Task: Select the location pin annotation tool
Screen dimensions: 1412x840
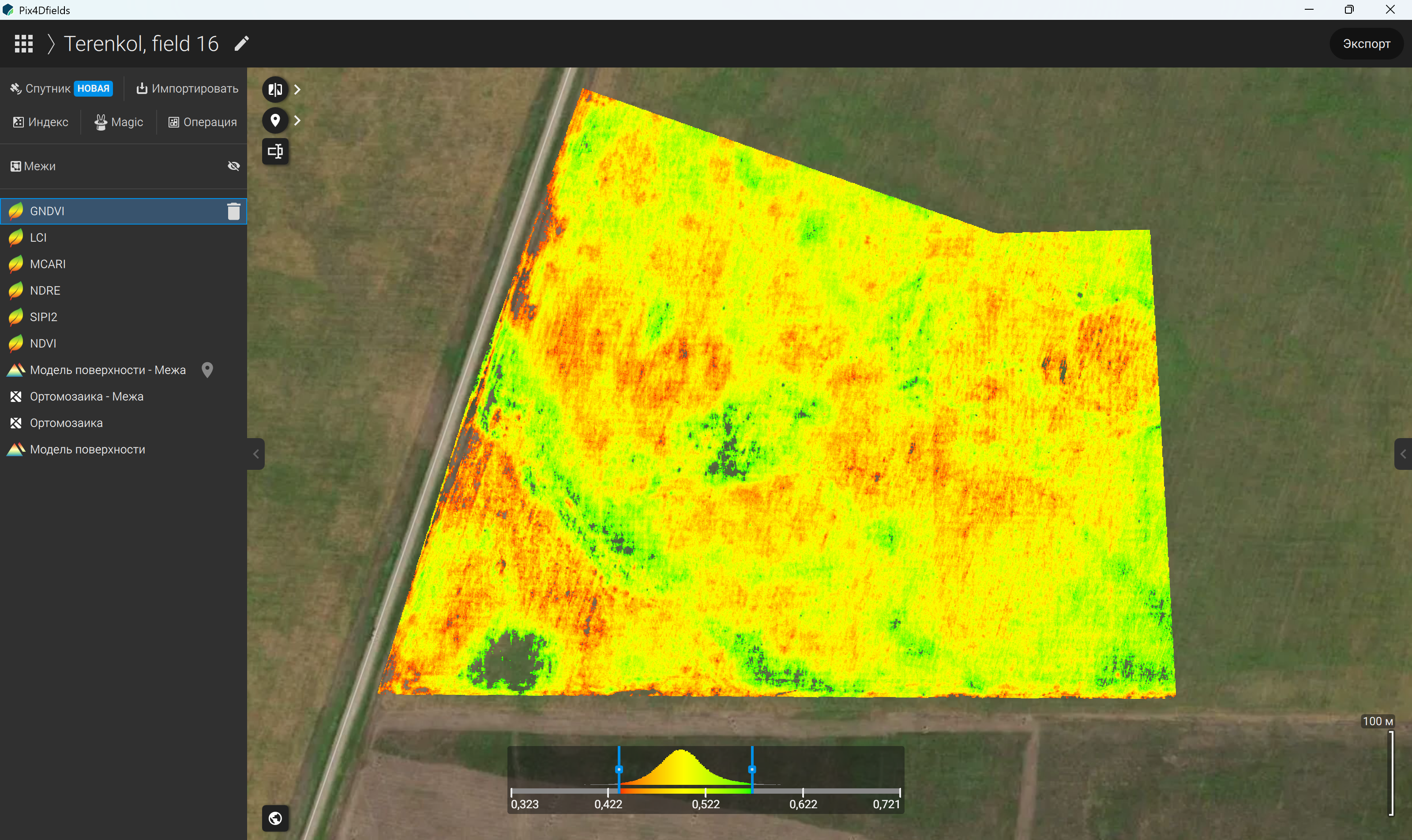Action: [x=275, y=120]
